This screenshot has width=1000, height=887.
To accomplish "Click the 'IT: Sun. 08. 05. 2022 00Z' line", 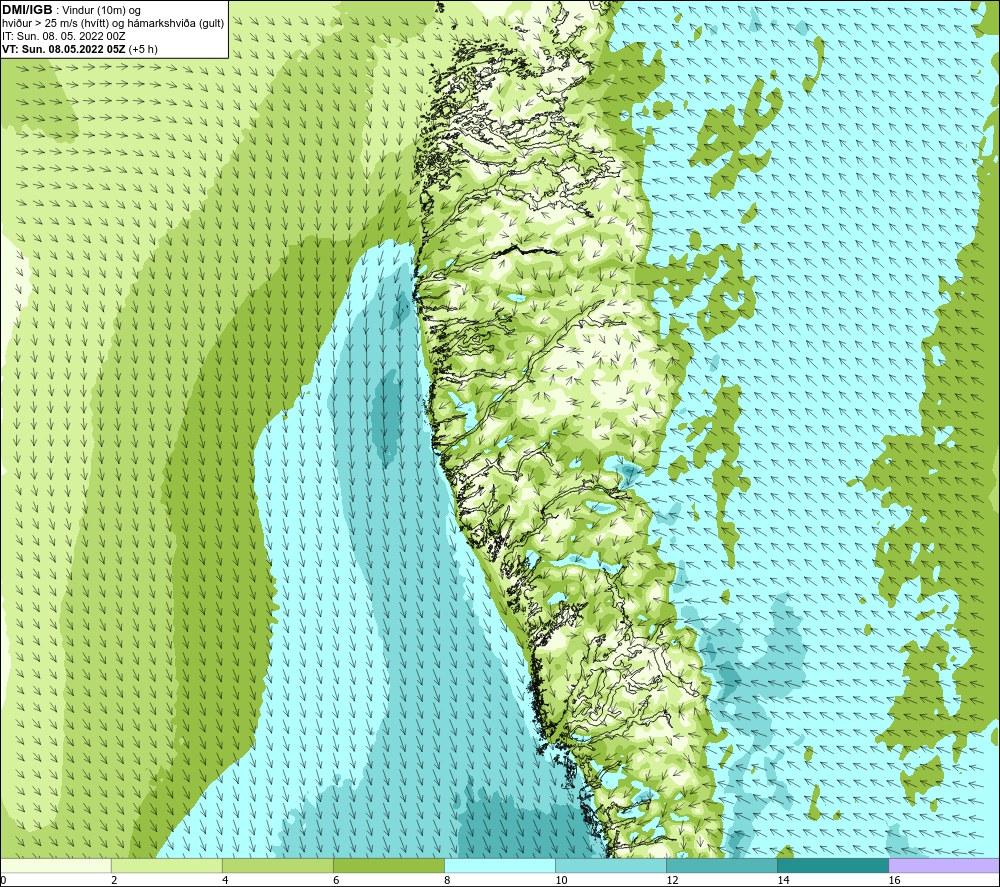I will click(x=55, y=36).
